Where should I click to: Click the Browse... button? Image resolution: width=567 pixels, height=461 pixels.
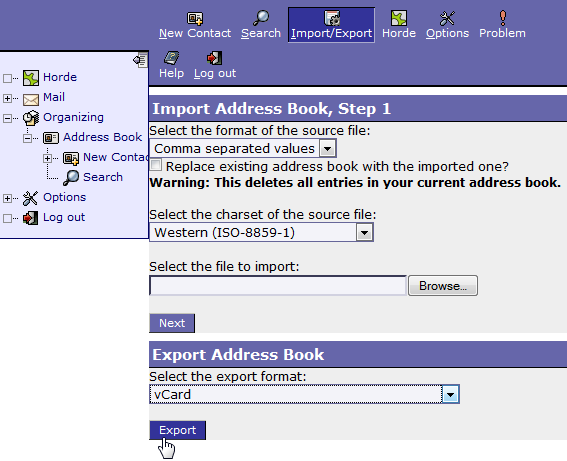pos(443,286)
